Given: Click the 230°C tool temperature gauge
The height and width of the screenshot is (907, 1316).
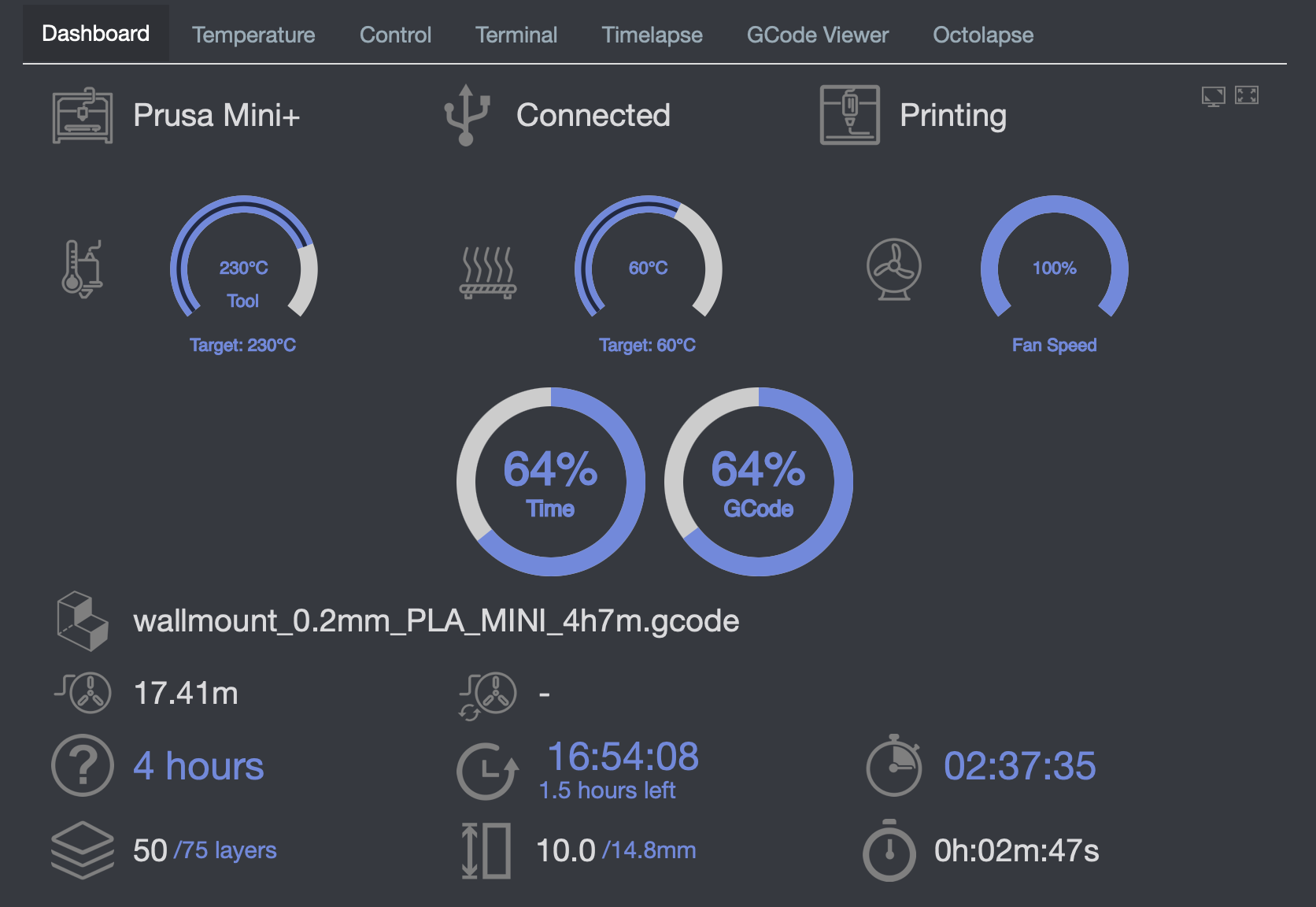Looking at the screenshot, I should 243,268.
